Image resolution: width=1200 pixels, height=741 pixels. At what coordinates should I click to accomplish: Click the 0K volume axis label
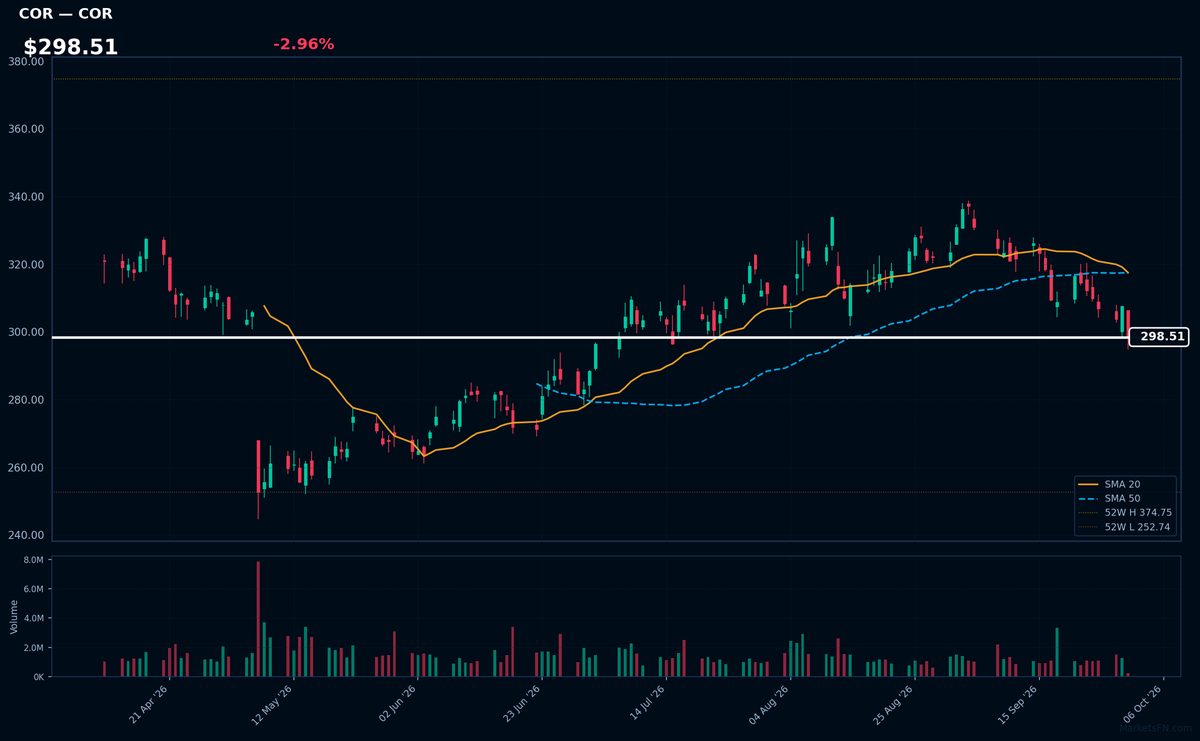38,677
